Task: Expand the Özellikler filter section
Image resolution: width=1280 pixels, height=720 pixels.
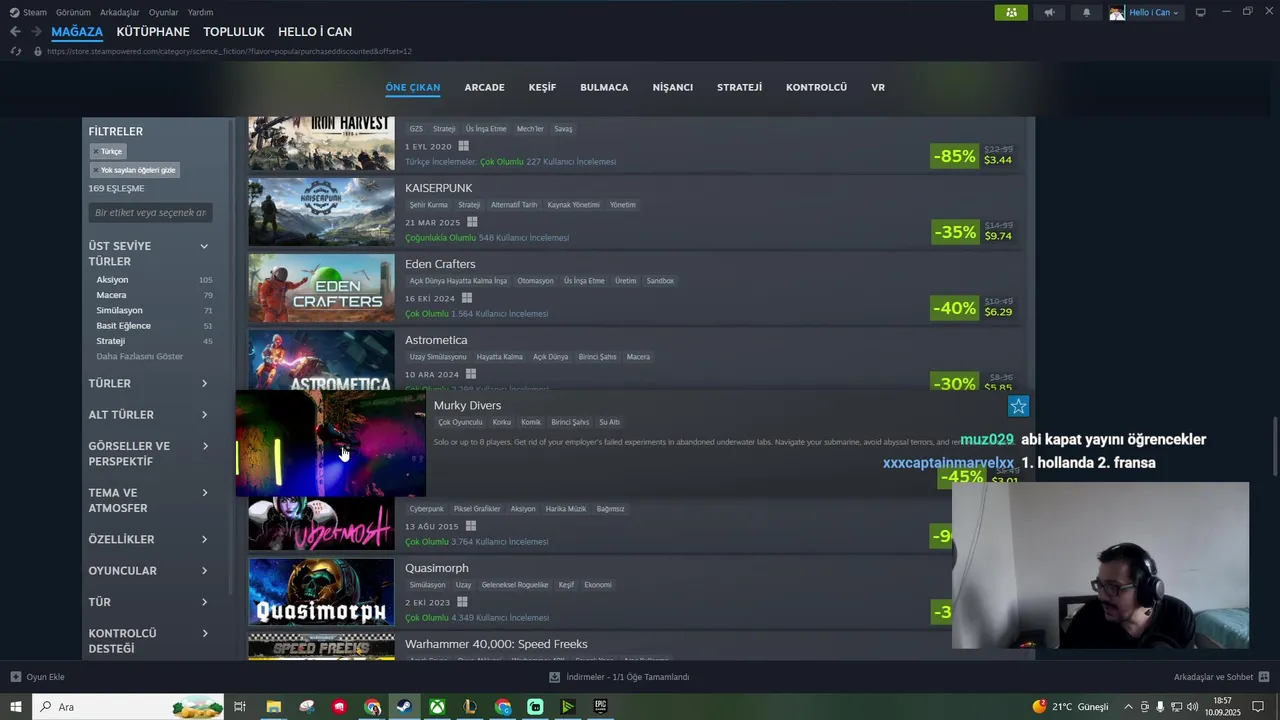Action: [x=204, y=539]
